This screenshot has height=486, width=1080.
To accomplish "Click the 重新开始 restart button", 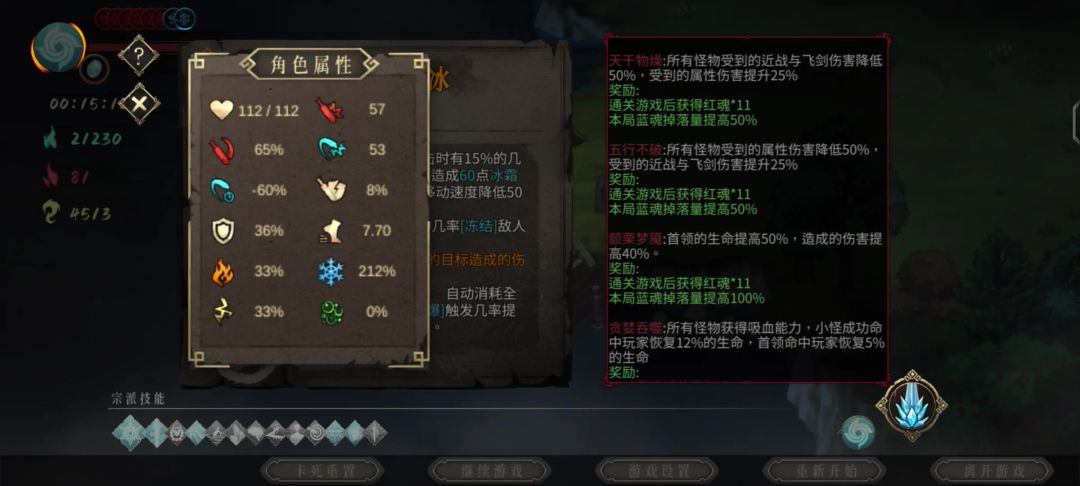I will tap(824, 471).
